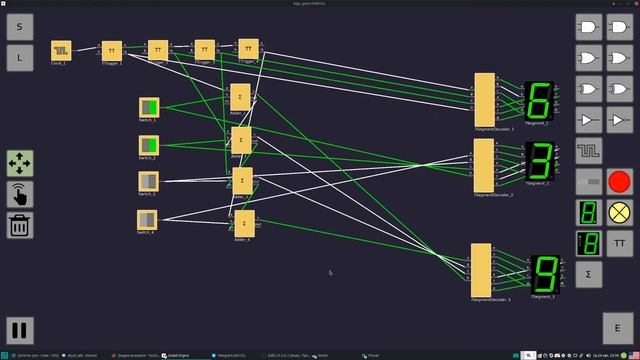Pick the left gate in the third palette row

pos(589,89)
